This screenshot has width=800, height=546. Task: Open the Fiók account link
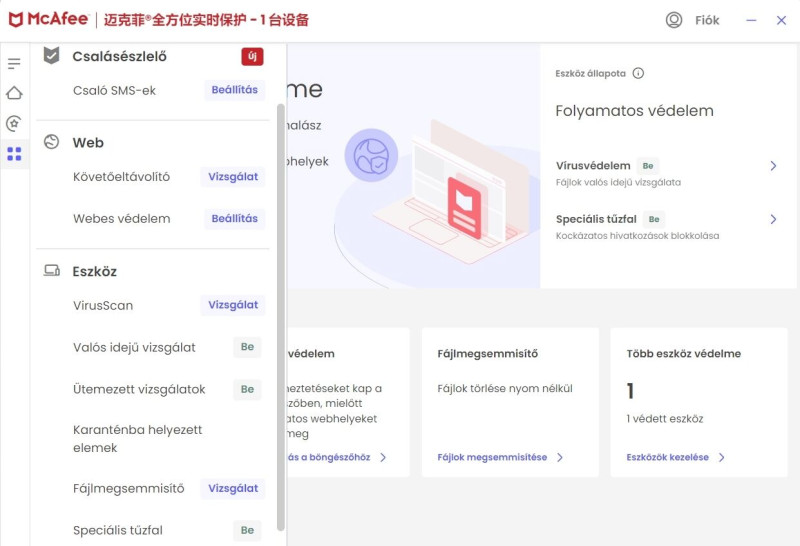click(x=707, y=20)
